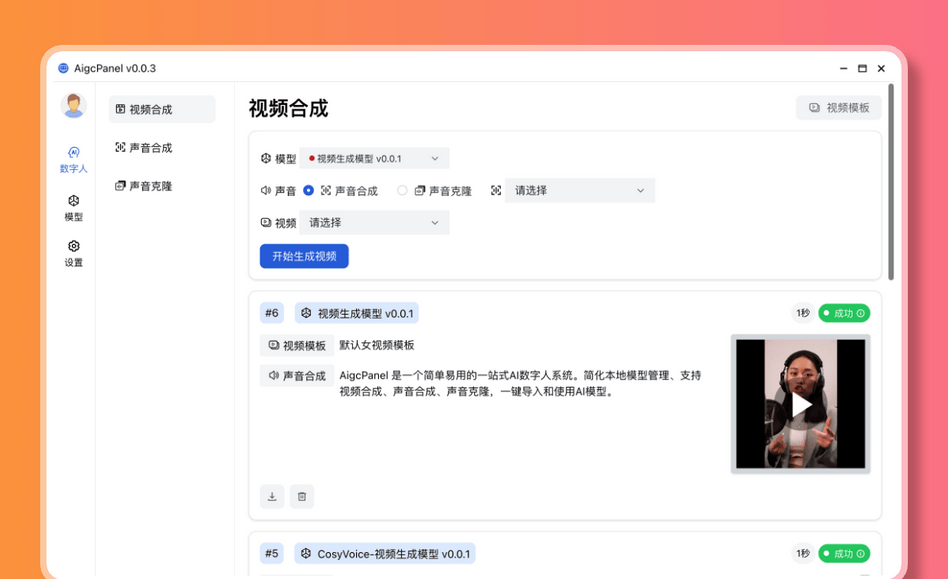Select the 声音克隆 radio option

pos(402,190)
